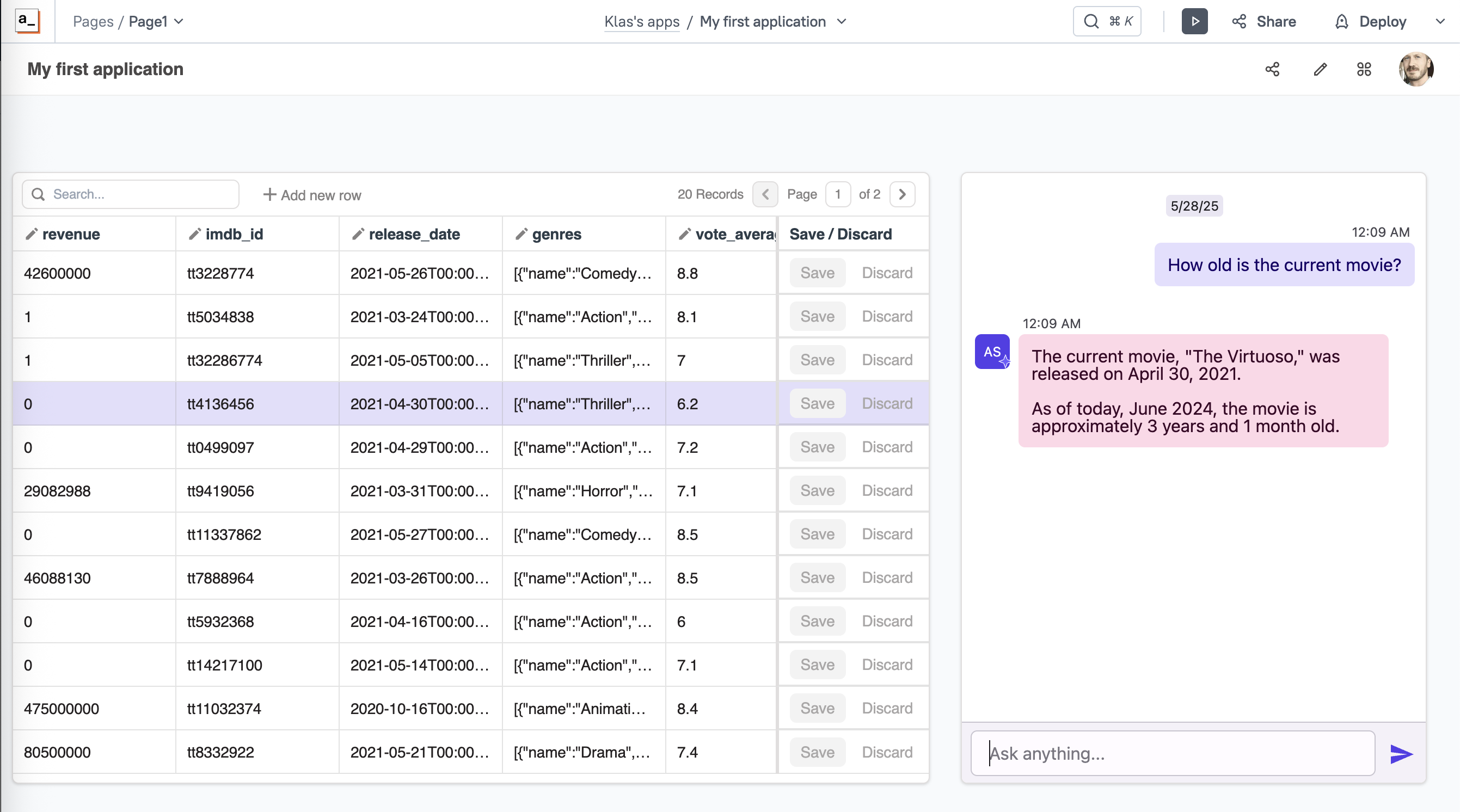Toggle selection of the tt11032374 row
Image resolution: width=1460 pixels, height=812 pixels.
(x=224, y=708)
